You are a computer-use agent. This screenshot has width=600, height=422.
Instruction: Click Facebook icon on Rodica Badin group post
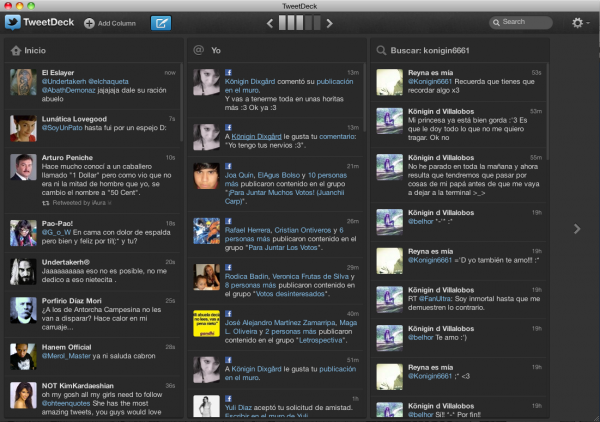(x=228, y=267)
